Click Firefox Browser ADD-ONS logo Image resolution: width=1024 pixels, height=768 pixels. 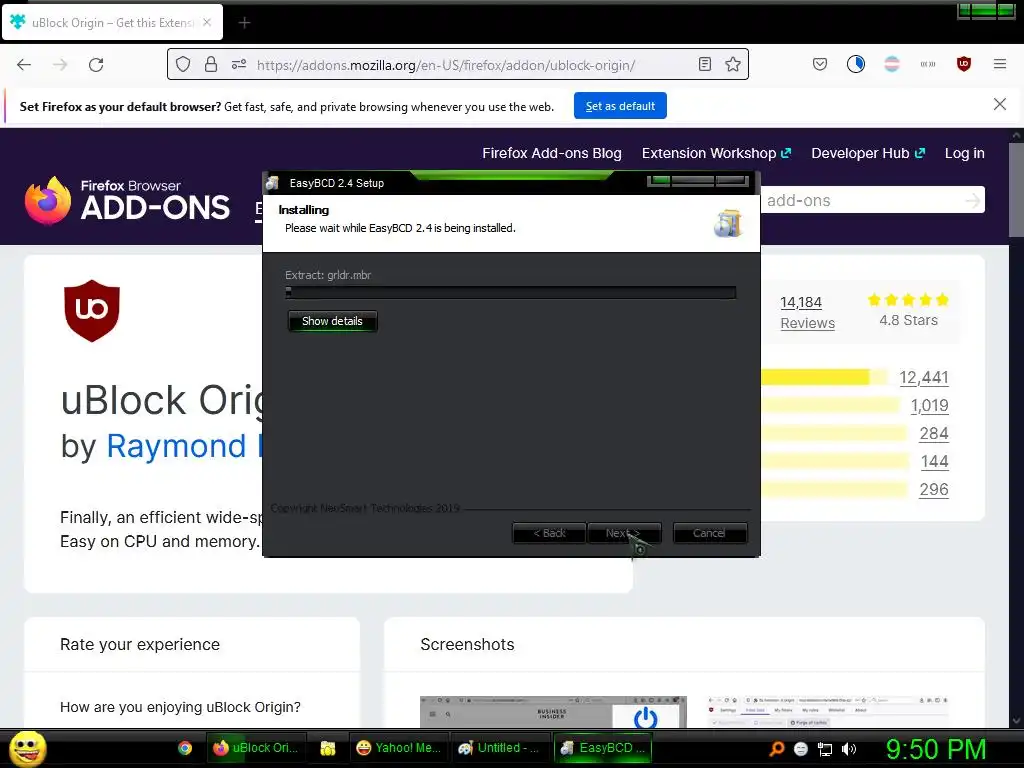tap(127, 200)
